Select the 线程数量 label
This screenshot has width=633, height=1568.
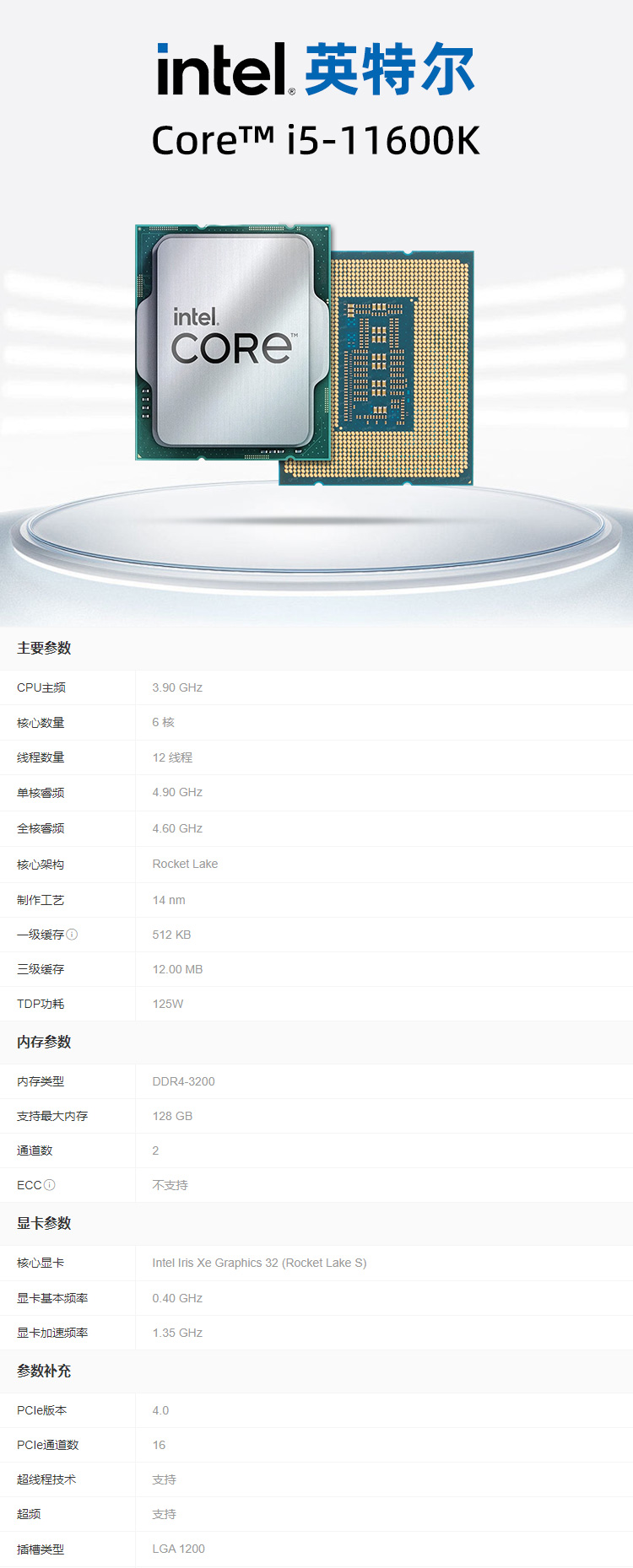pos(41,757)
